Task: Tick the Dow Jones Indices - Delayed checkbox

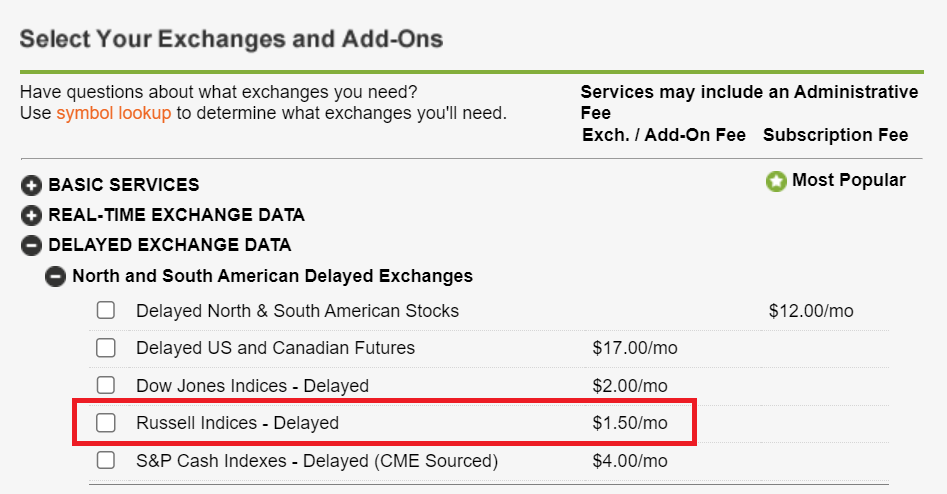Action: point(106,385)
